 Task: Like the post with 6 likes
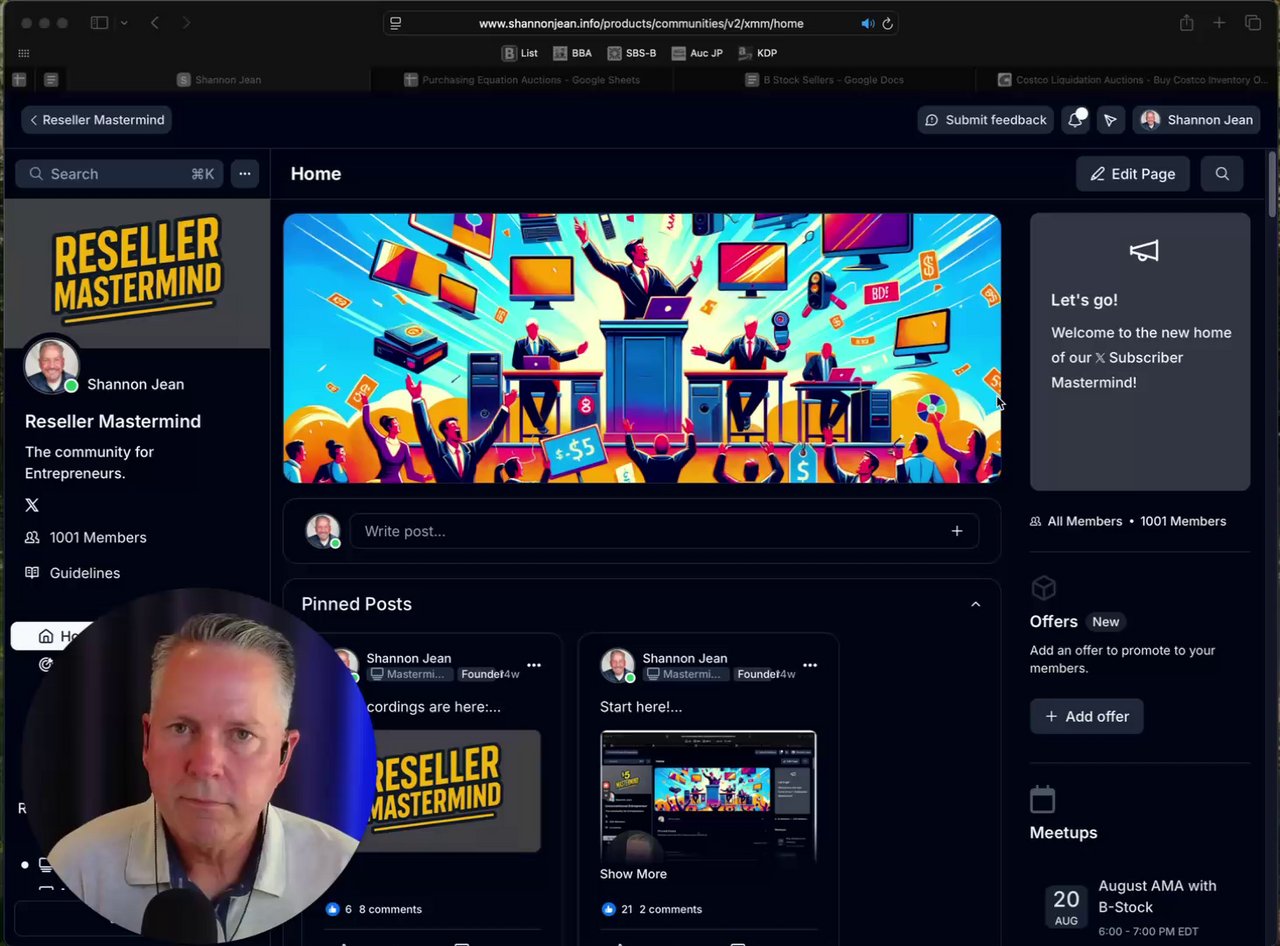pos(333,909)
